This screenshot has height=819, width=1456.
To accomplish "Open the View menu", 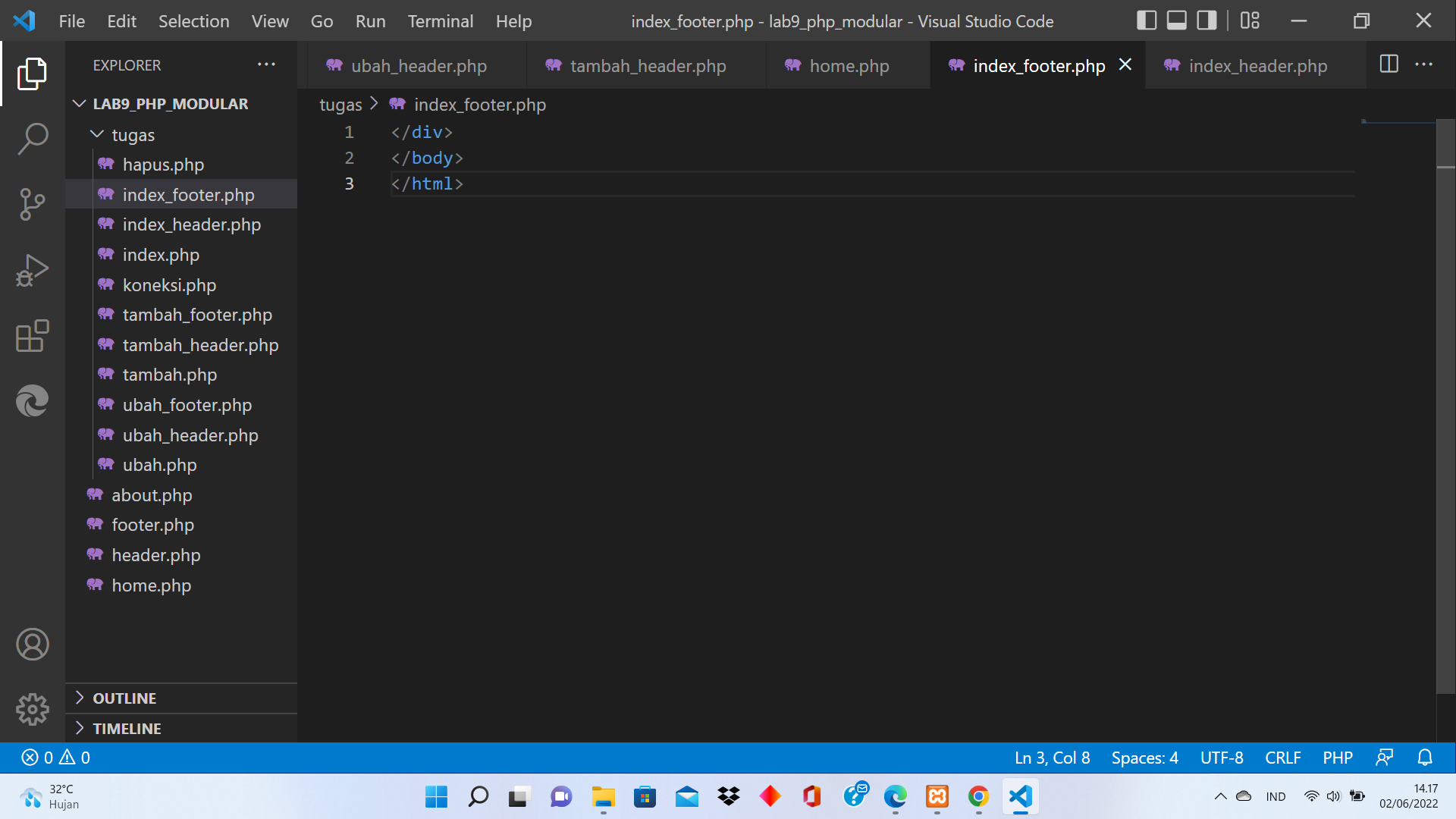I will [270, 21].
